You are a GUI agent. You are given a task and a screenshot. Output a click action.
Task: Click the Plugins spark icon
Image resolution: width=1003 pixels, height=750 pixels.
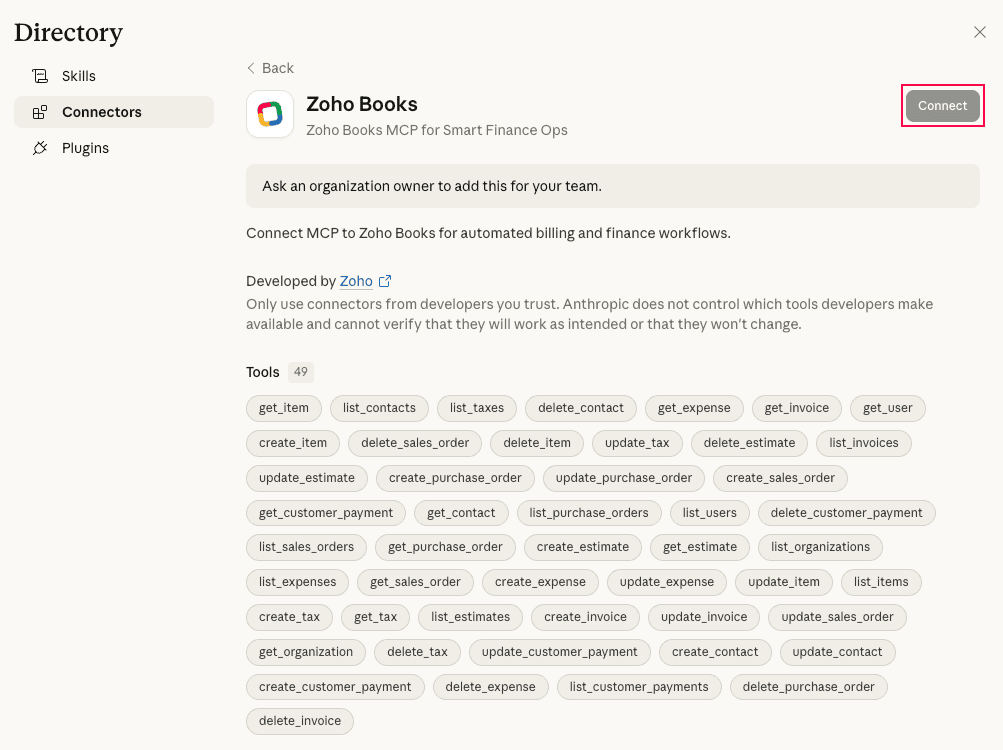coord(40,147)
